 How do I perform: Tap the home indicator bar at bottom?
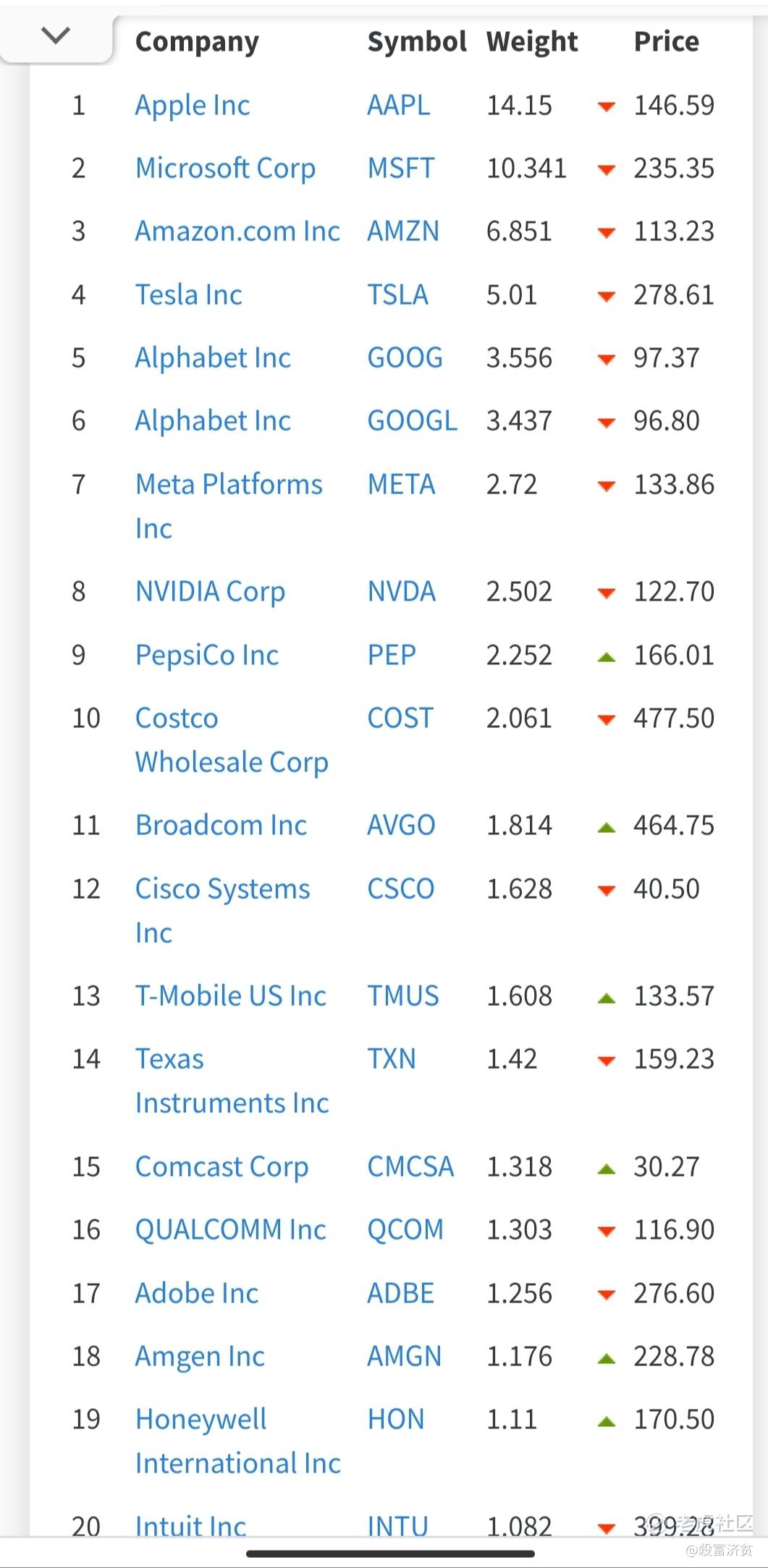pyautogui.click(x=390, y=1553)
